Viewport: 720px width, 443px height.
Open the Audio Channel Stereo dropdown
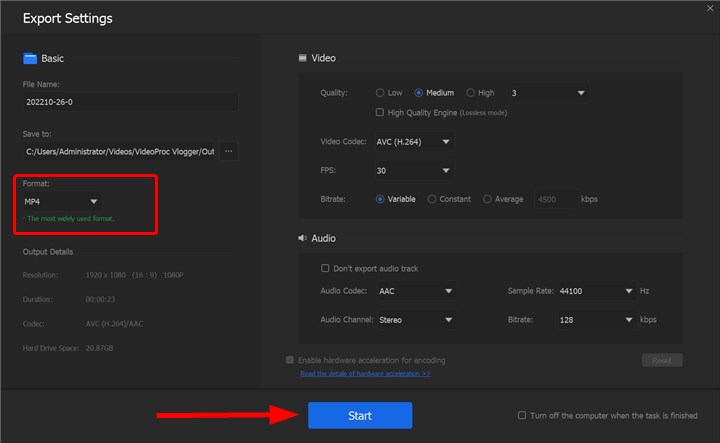pos(416,320)
